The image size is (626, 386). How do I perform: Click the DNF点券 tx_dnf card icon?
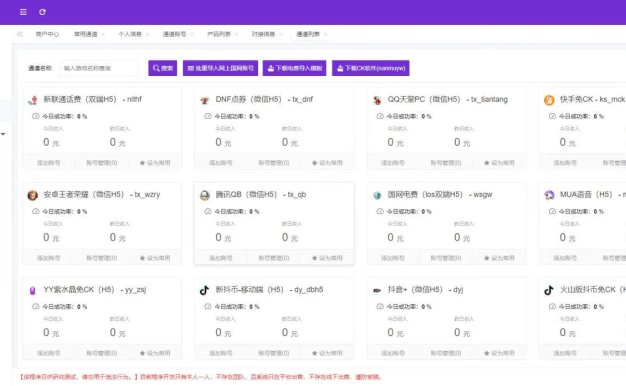205,100
